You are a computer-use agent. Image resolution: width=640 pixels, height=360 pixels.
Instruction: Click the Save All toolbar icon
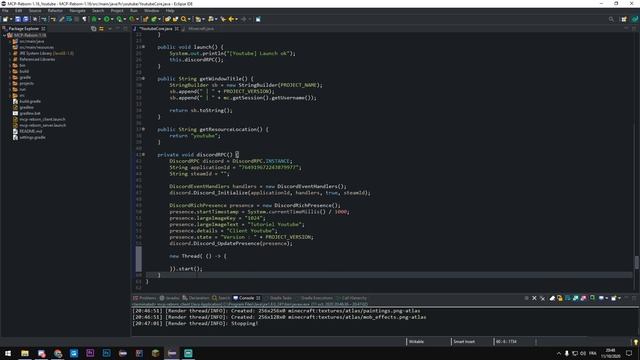[25, 19]
